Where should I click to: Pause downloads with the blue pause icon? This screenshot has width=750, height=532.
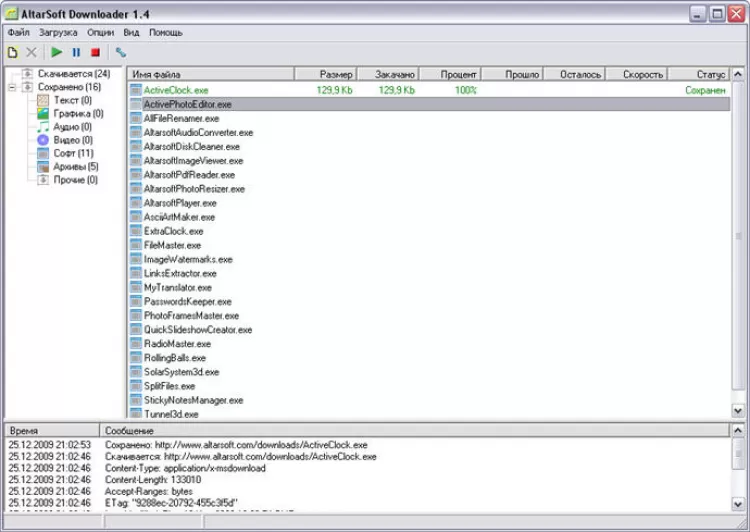click(x=76, y=53)
